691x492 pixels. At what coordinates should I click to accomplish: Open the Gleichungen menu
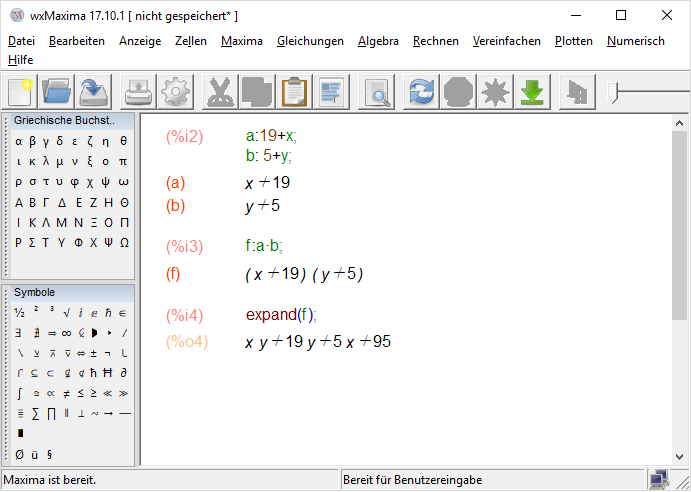click(310, 41)
